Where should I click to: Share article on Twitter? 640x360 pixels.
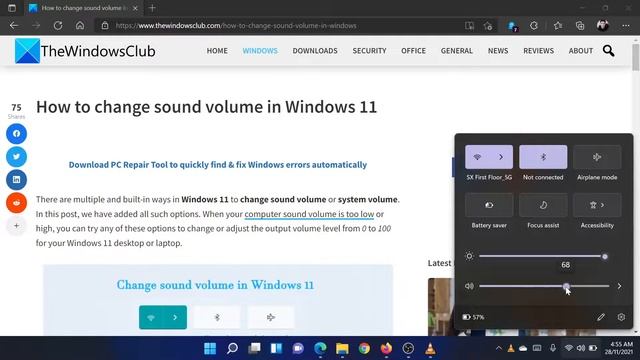pos(16,157)
